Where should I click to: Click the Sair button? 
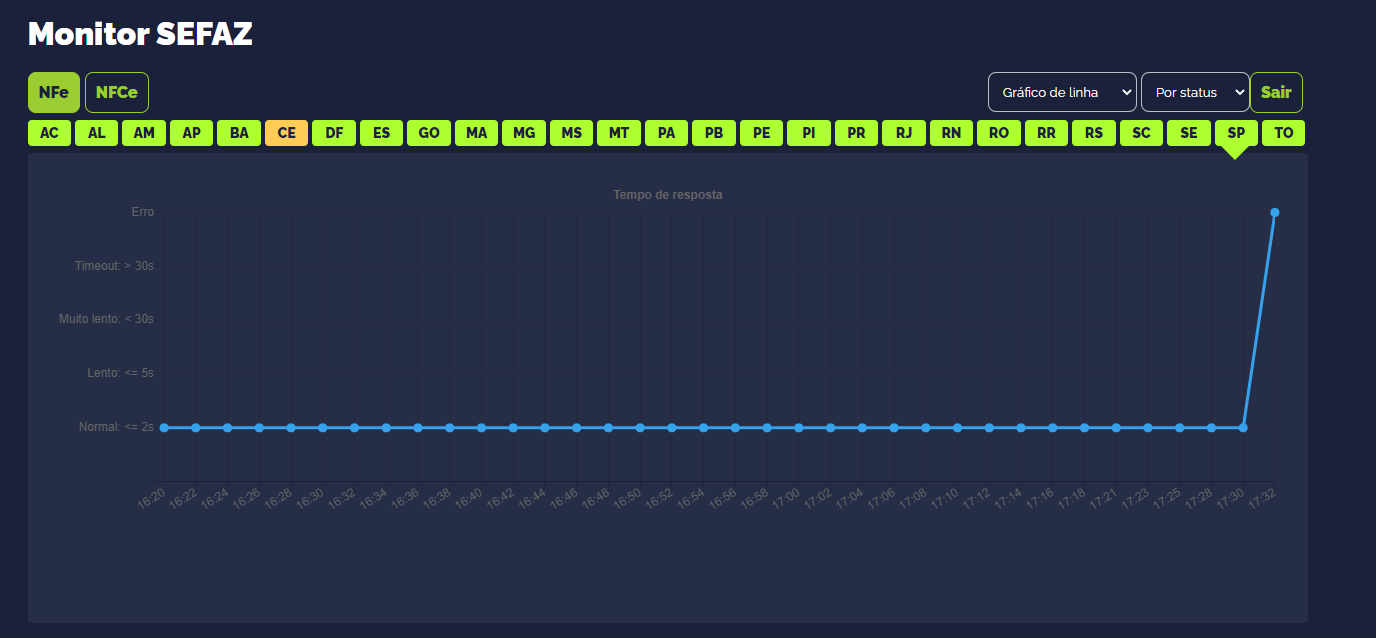(1276, 92)
